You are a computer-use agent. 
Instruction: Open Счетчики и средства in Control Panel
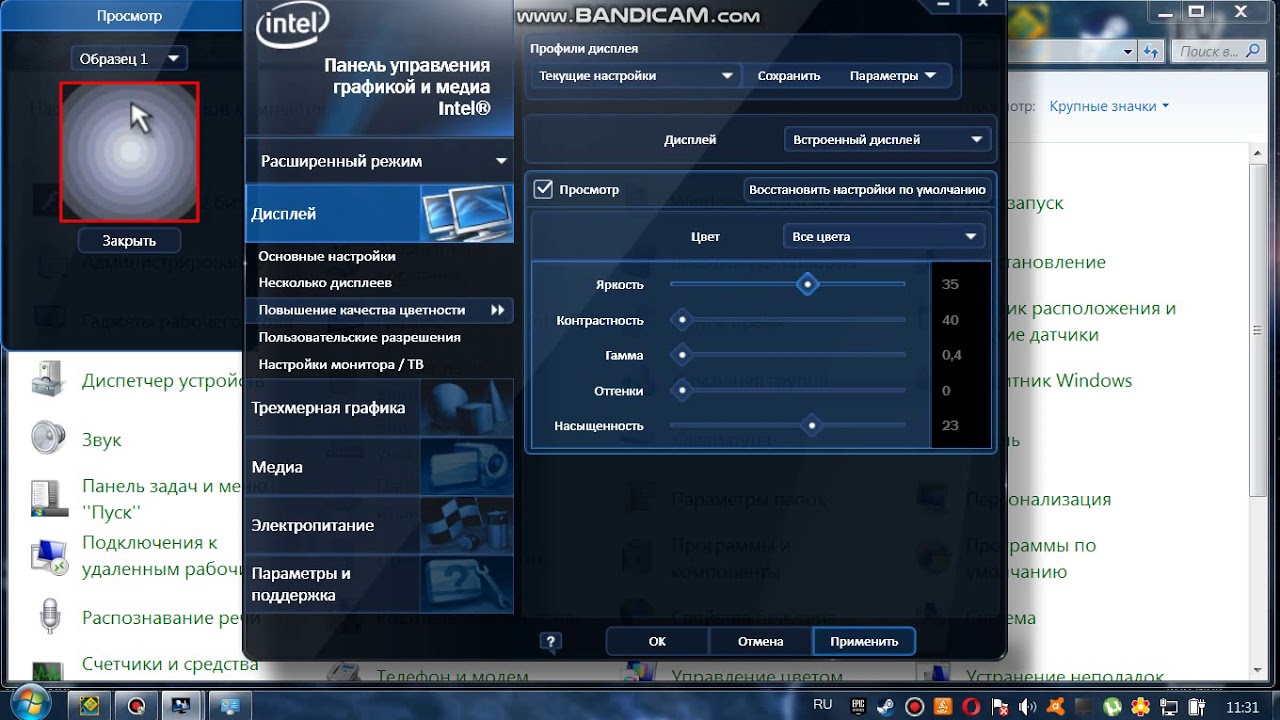170,663
